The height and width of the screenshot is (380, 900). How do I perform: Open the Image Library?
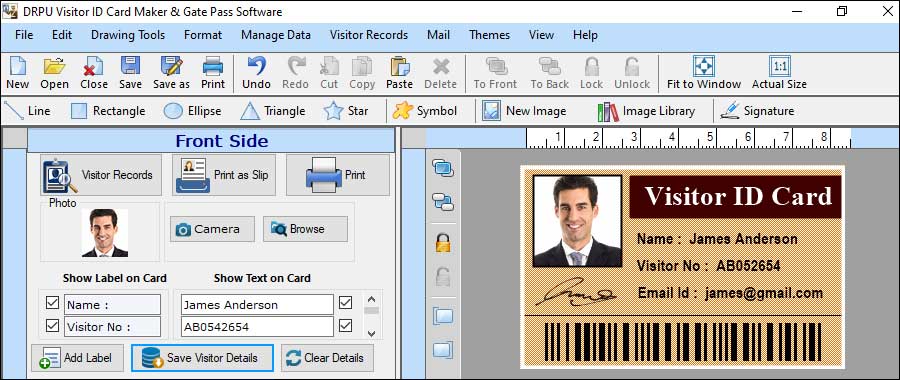[x=646, y=111]
